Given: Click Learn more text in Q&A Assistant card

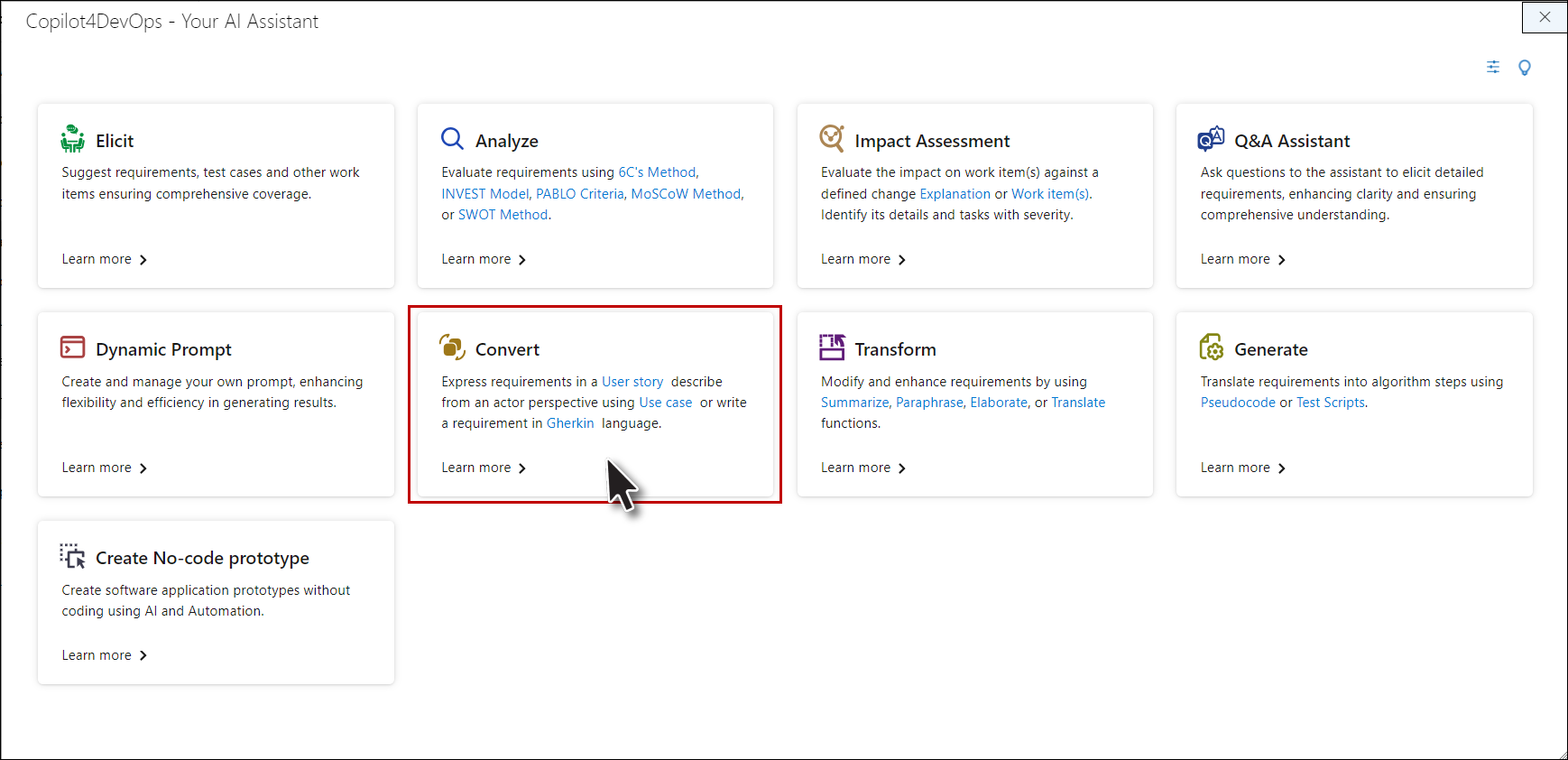Looking at the screenshot, I should [1235, 259].
